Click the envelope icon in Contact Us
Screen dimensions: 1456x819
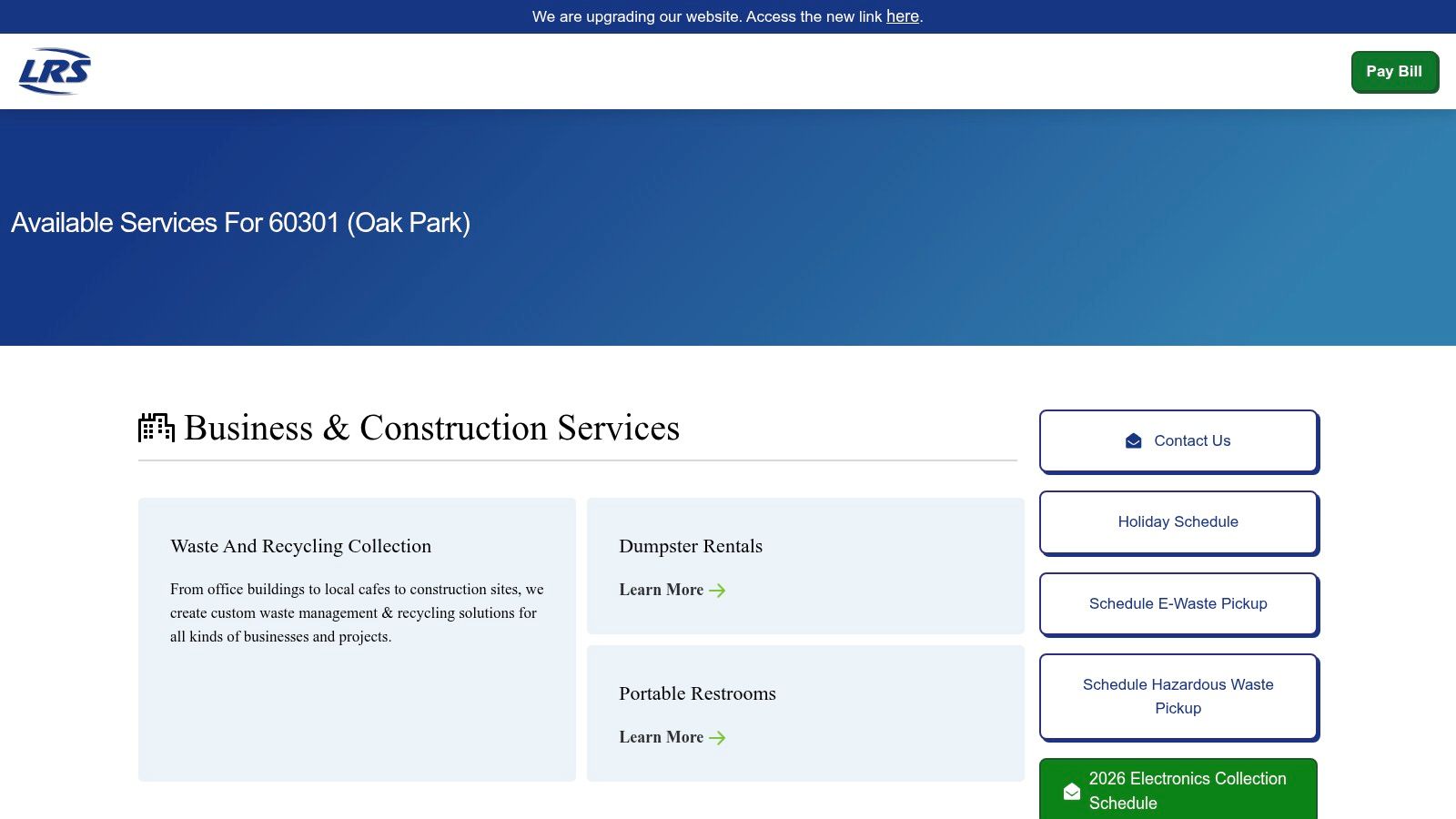pos(1133,441)
